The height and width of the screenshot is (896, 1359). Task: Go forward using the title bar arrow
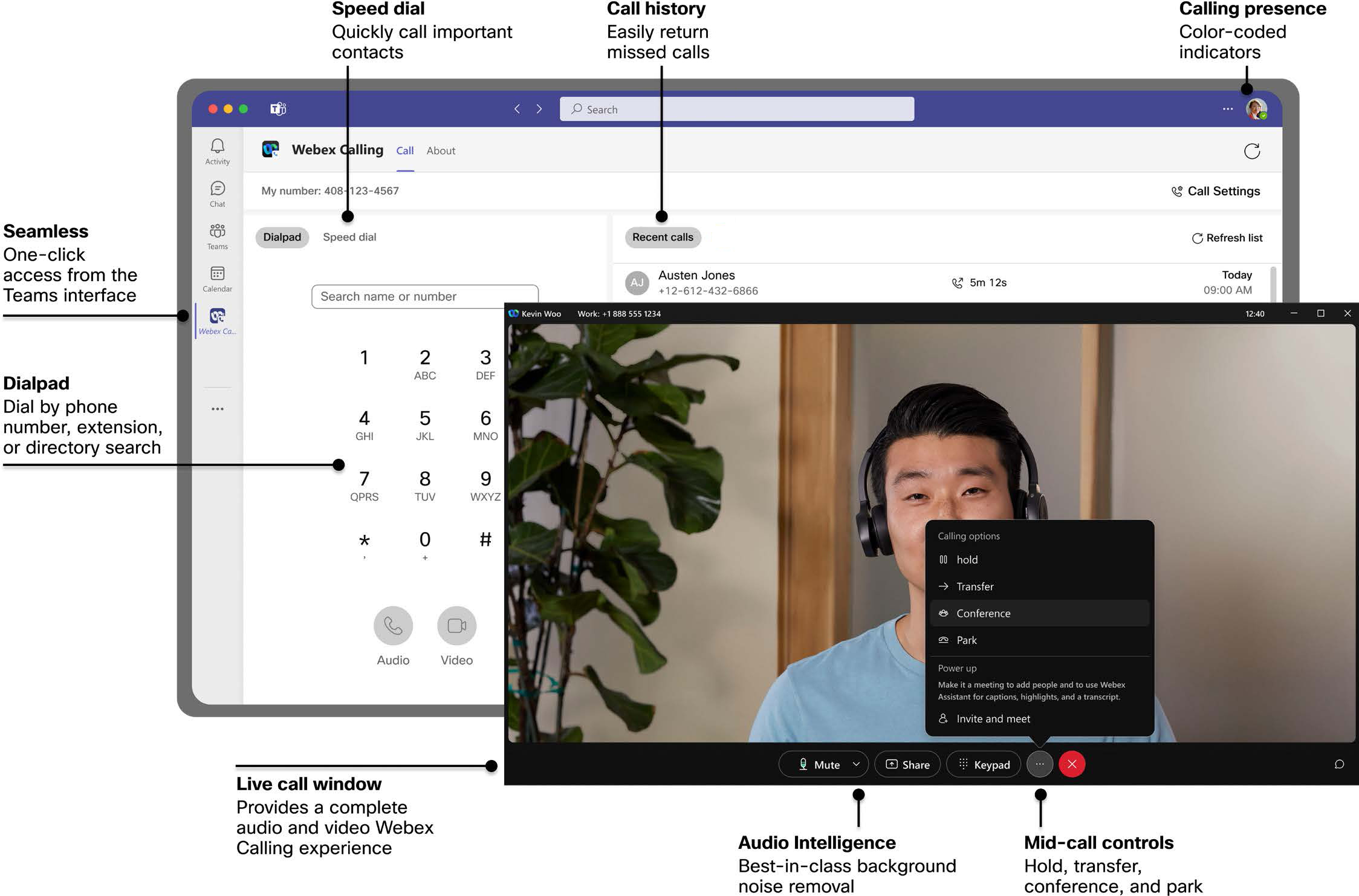point(539,109)
